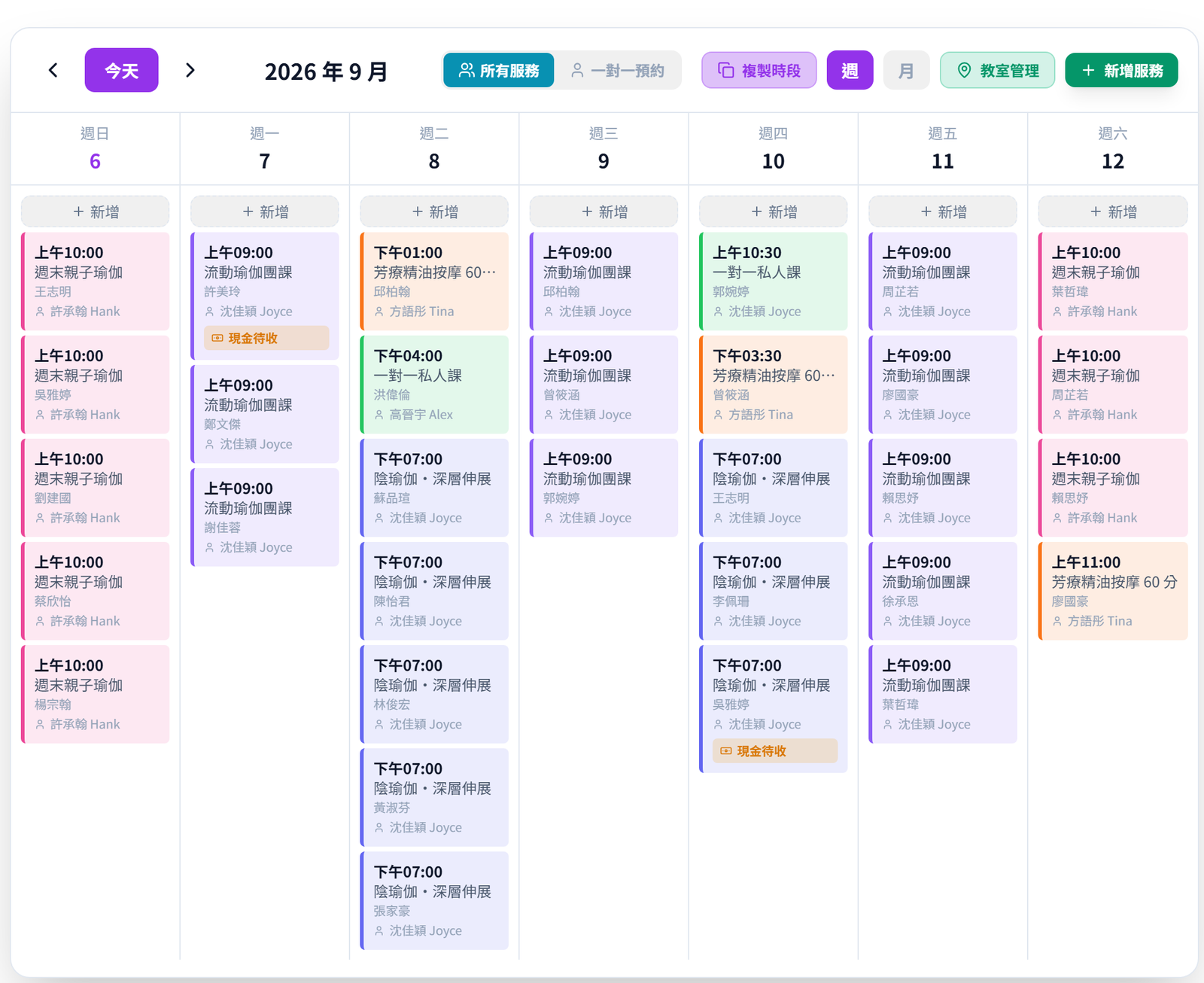Click the 現金待收 badge on 吳雅婷's Thursday session
1204x983 pixels.
coord(775,750)
